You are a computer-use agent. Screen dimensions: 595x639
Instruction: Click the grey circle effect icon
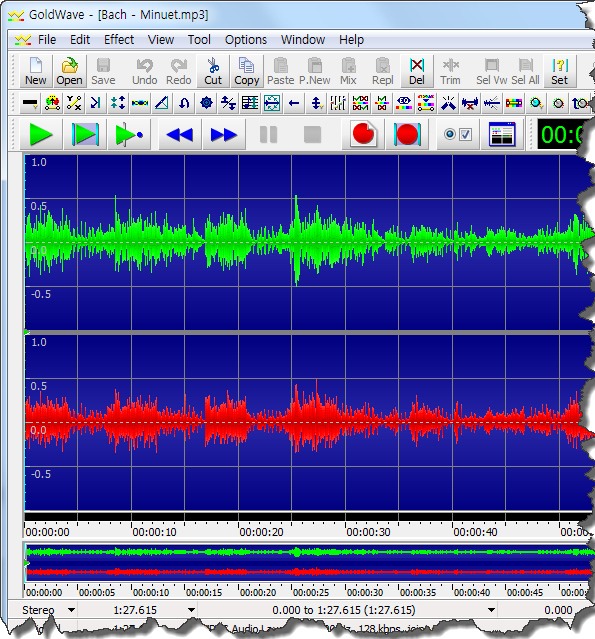[x=558, y=103]
